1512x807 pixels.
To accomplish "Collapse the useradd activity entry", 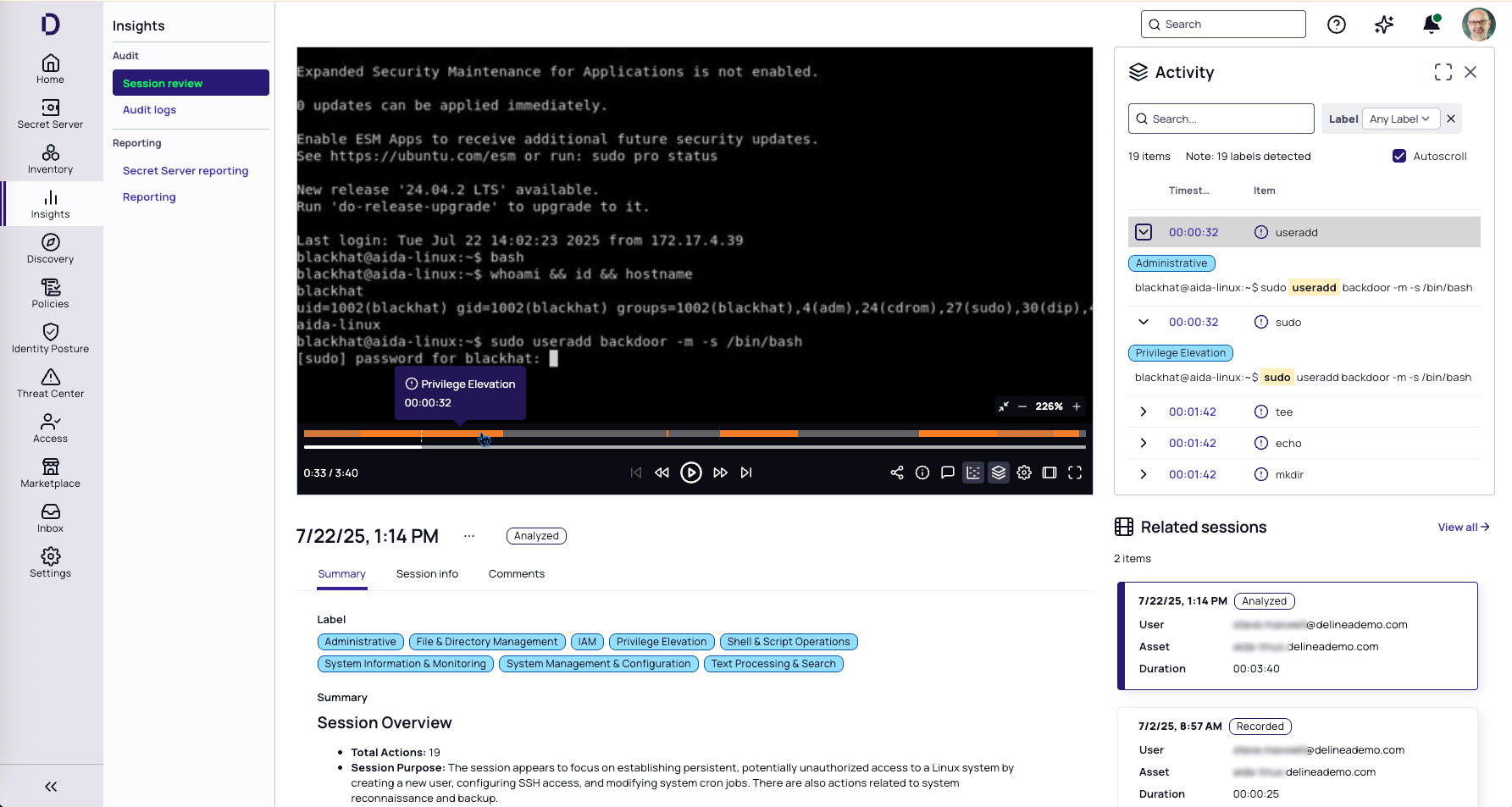I will [1145, 231].
